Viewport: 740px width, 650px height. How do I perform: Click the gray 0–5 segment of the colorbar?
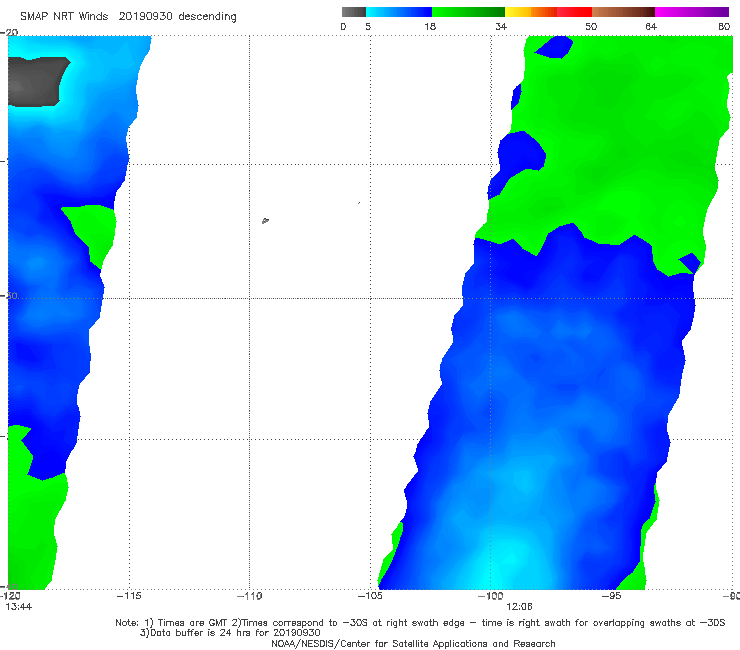pos(354,12)
